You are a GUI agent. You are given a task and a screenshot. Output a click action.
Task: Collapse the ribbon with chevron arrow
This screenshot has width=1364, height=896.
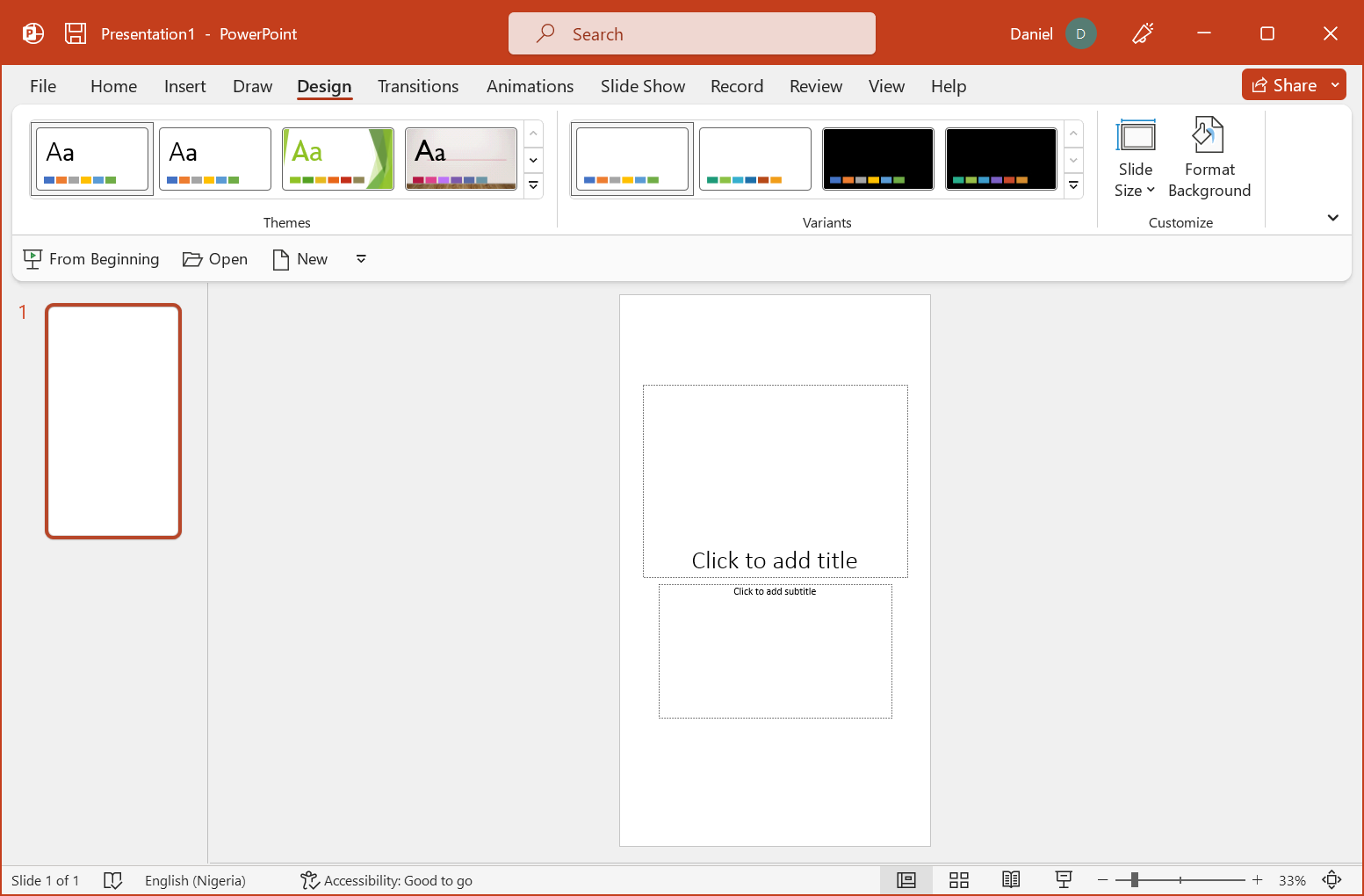1332,218
